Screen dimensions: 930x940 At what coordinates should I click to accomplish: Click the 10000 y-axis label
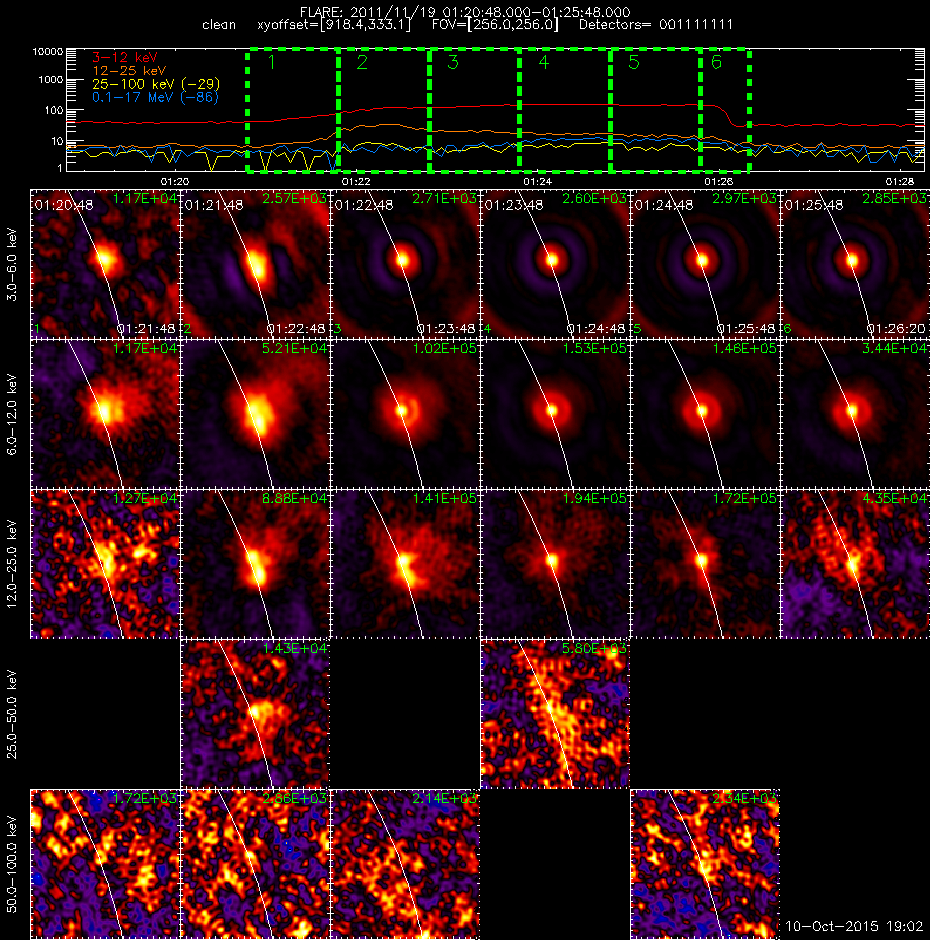(47, 52)
